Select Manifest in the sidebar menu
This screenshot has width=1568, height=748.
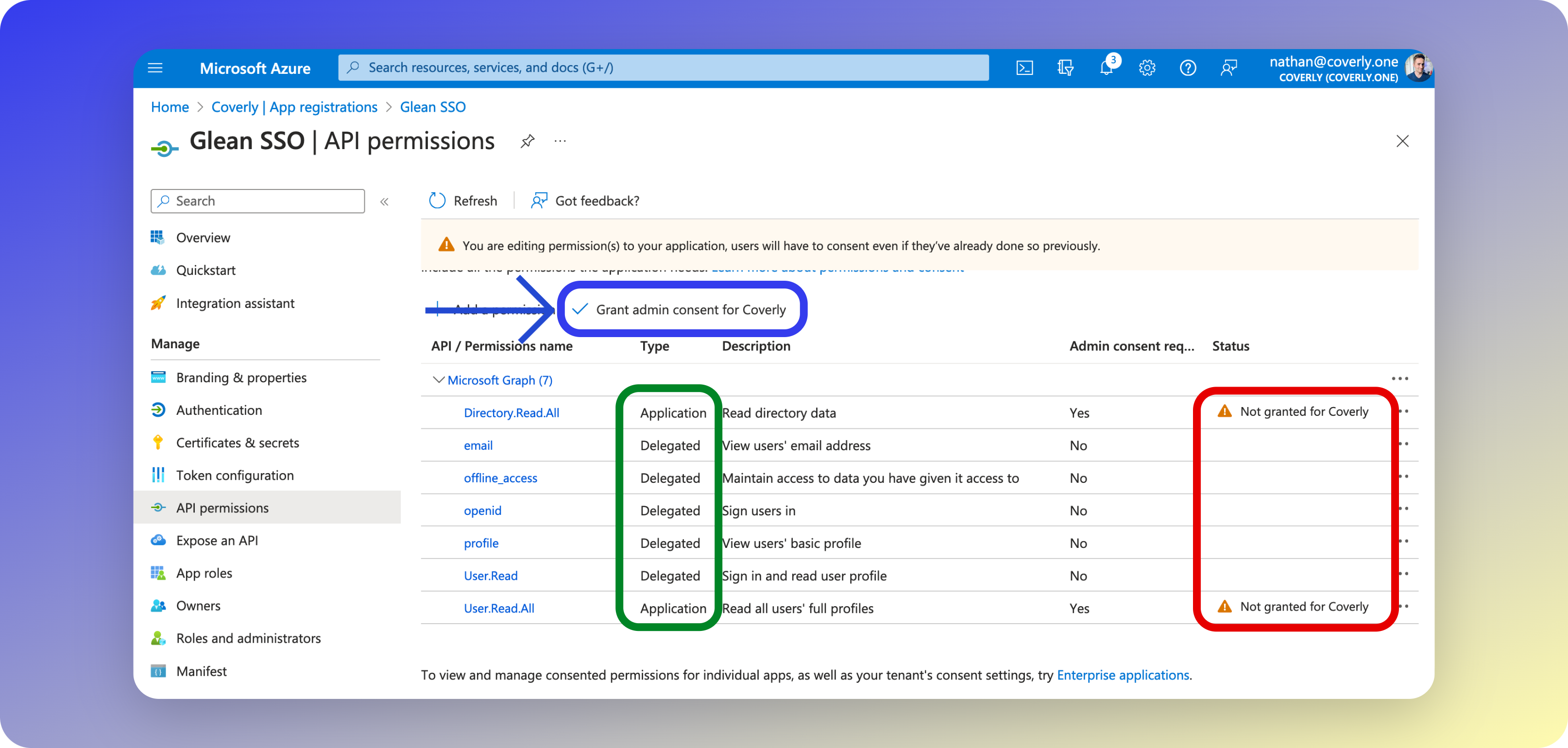(201, 671)
